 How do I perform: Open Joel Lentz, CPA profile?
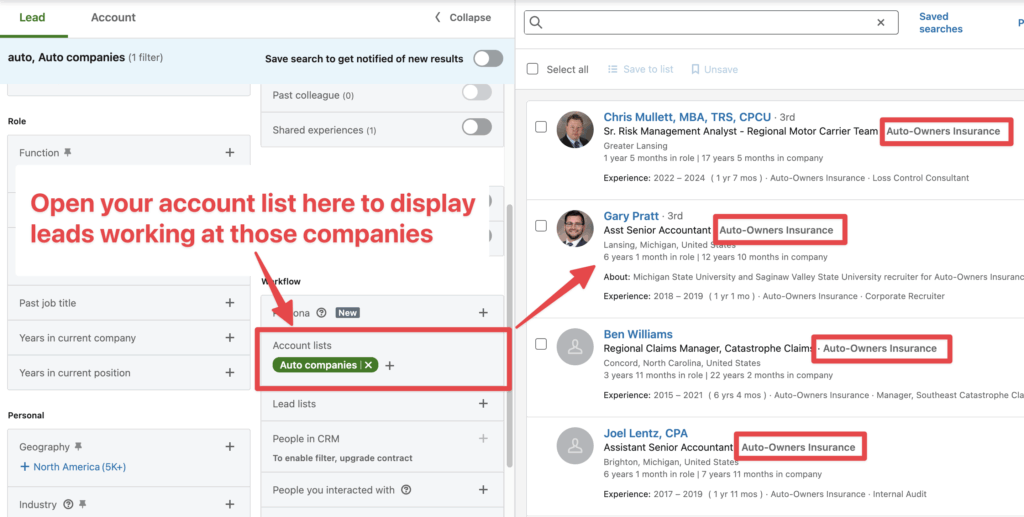point(645,433)
